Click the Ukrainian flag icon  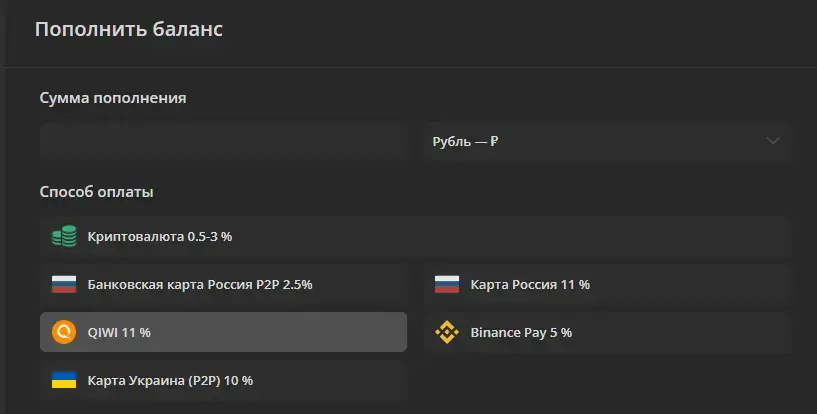point(64,380)
